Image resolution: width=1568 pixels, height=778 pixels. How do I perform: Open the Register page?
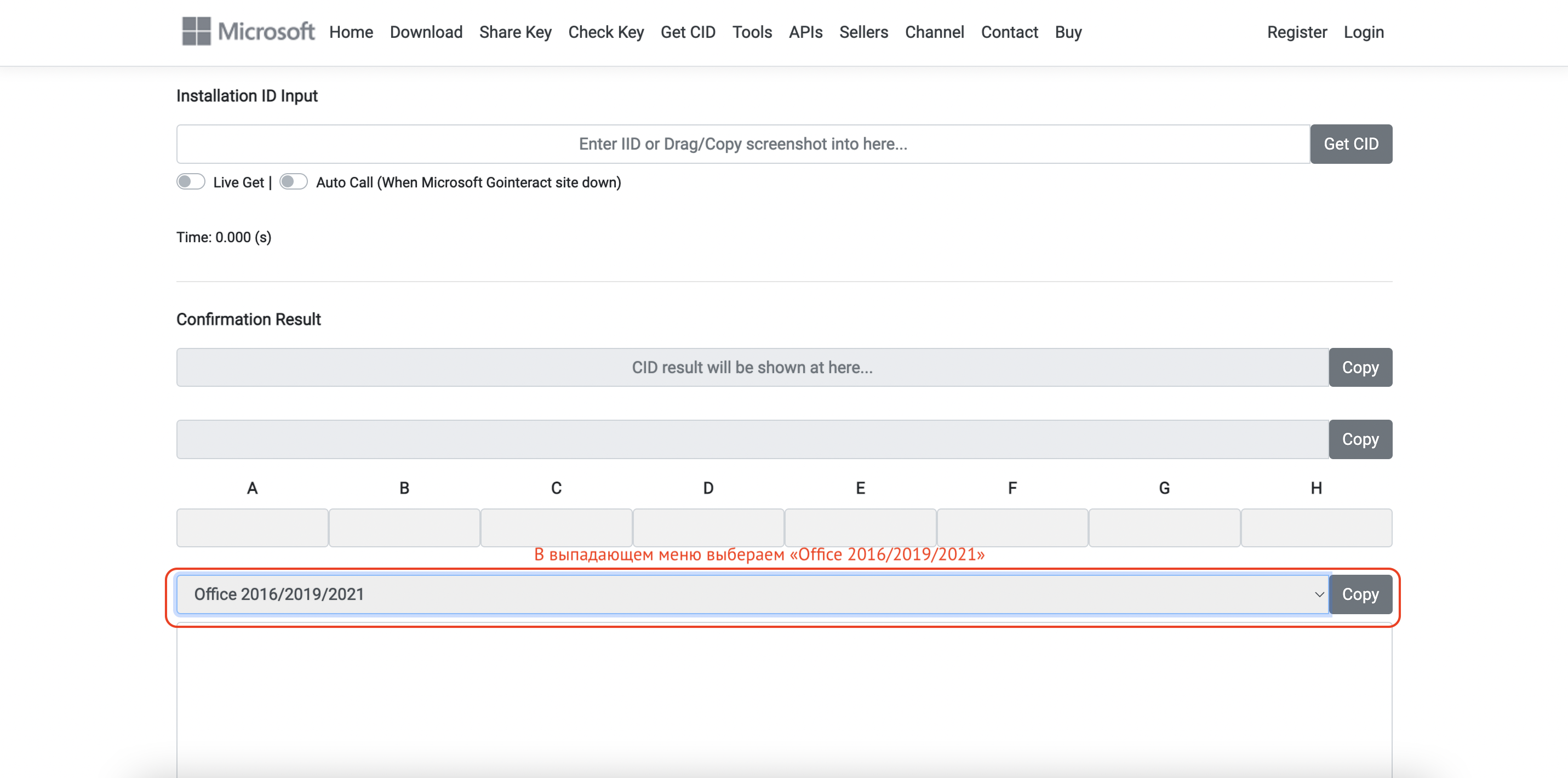coord(1296,32)
